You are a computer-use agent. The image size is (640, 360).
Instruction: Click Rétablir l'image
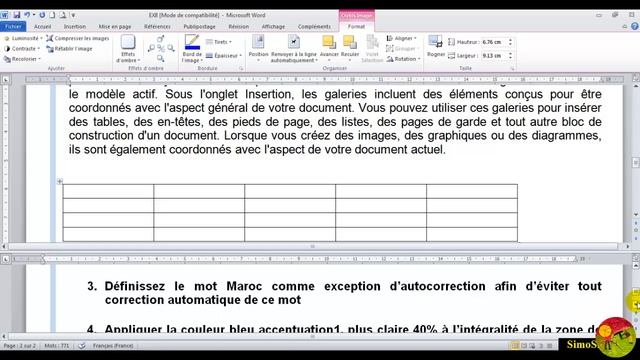pyautogui.click(x=69, y=49)
